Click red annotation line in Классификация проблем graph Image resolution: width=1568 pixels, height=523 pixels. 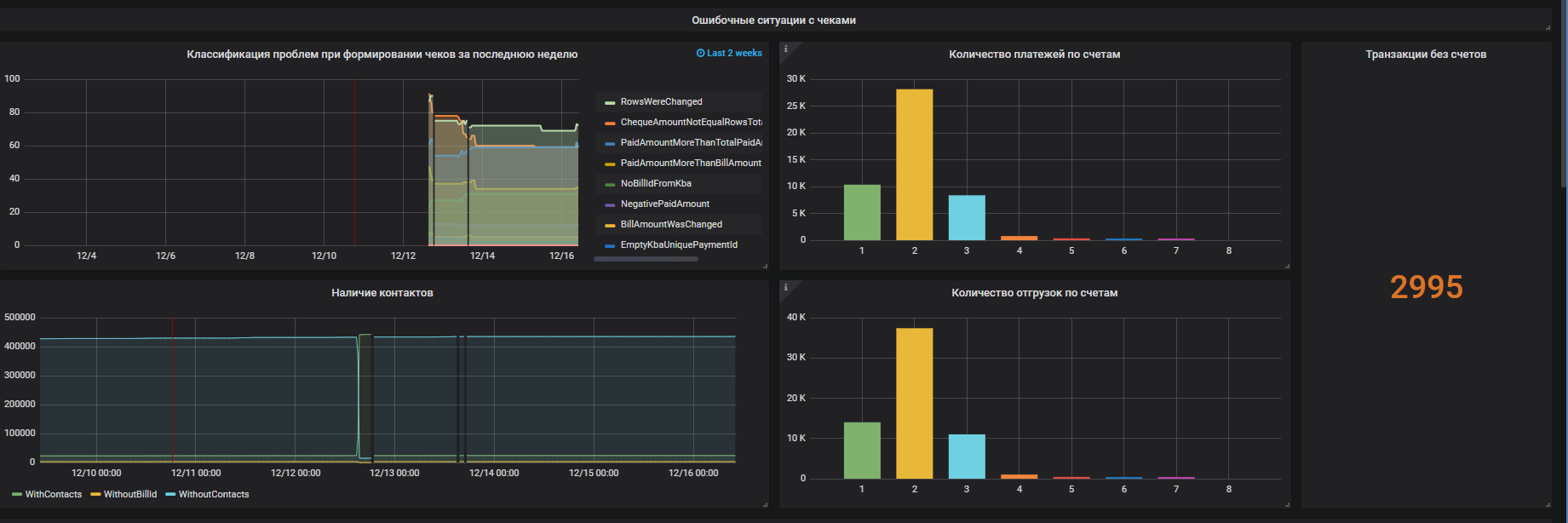pos(354,162)
